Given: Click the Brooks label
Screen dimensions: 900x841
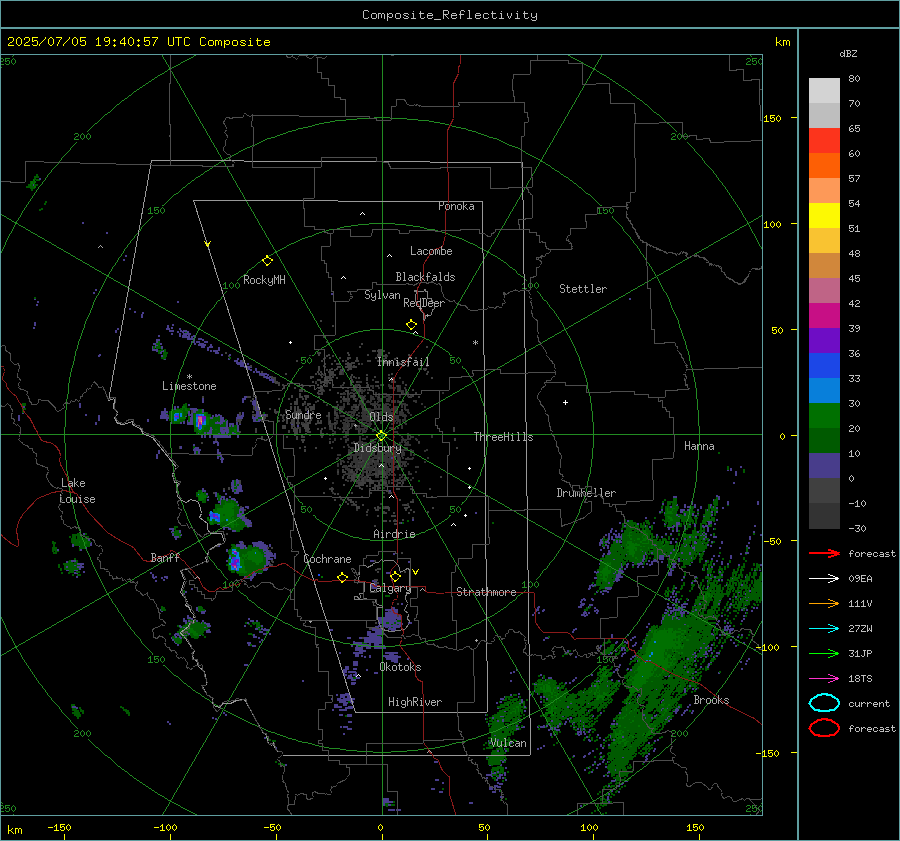Looking at the screenshot, I should coord(711,700).
